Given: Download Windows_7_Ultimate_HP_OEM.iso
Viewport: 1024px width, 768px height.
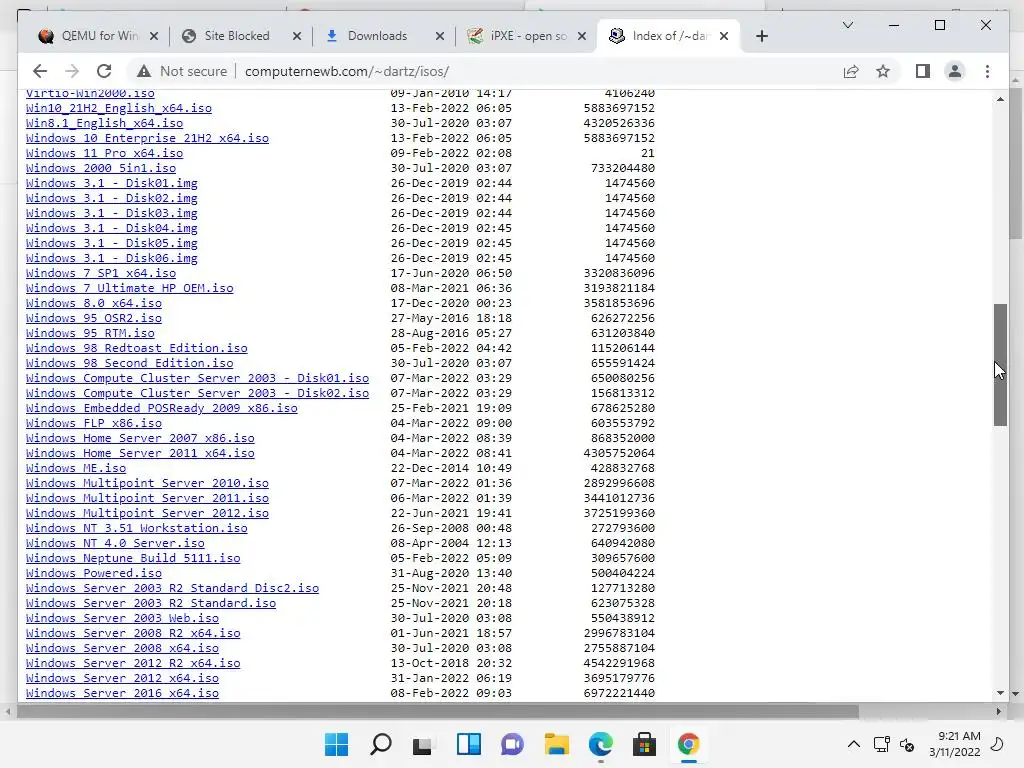Looking at the screenshot, I should [x=129, y=288].
